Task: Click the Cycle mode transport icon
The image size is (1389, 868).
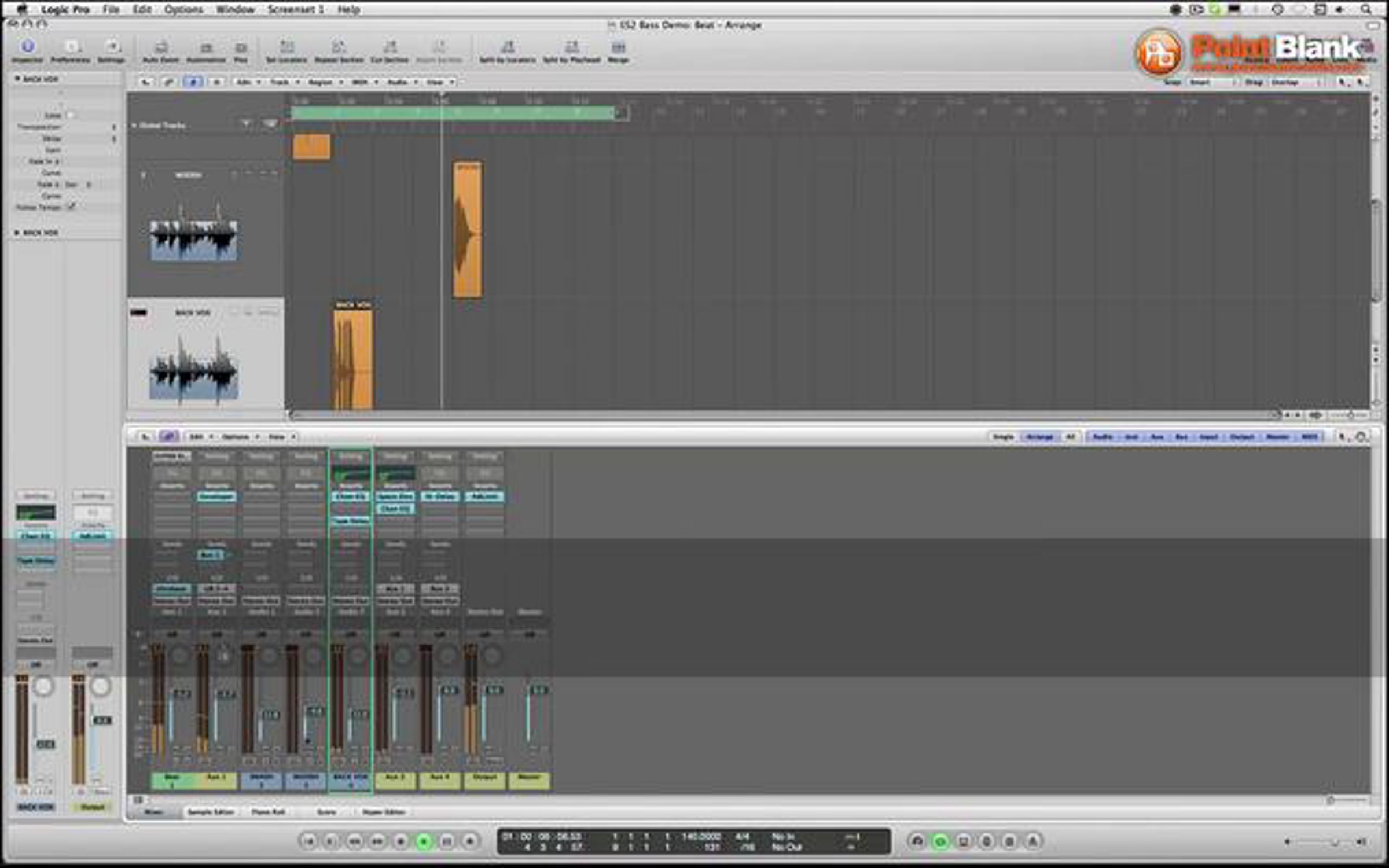Action: point(940,841)
